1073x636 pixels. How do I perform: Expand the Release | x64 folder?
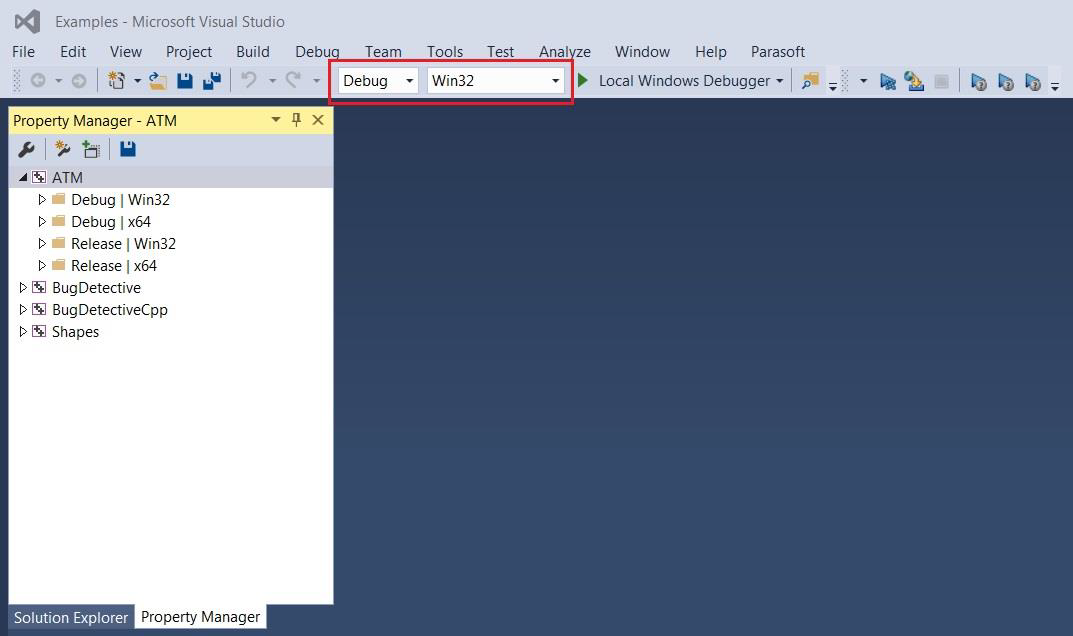(x=42, y=265)
